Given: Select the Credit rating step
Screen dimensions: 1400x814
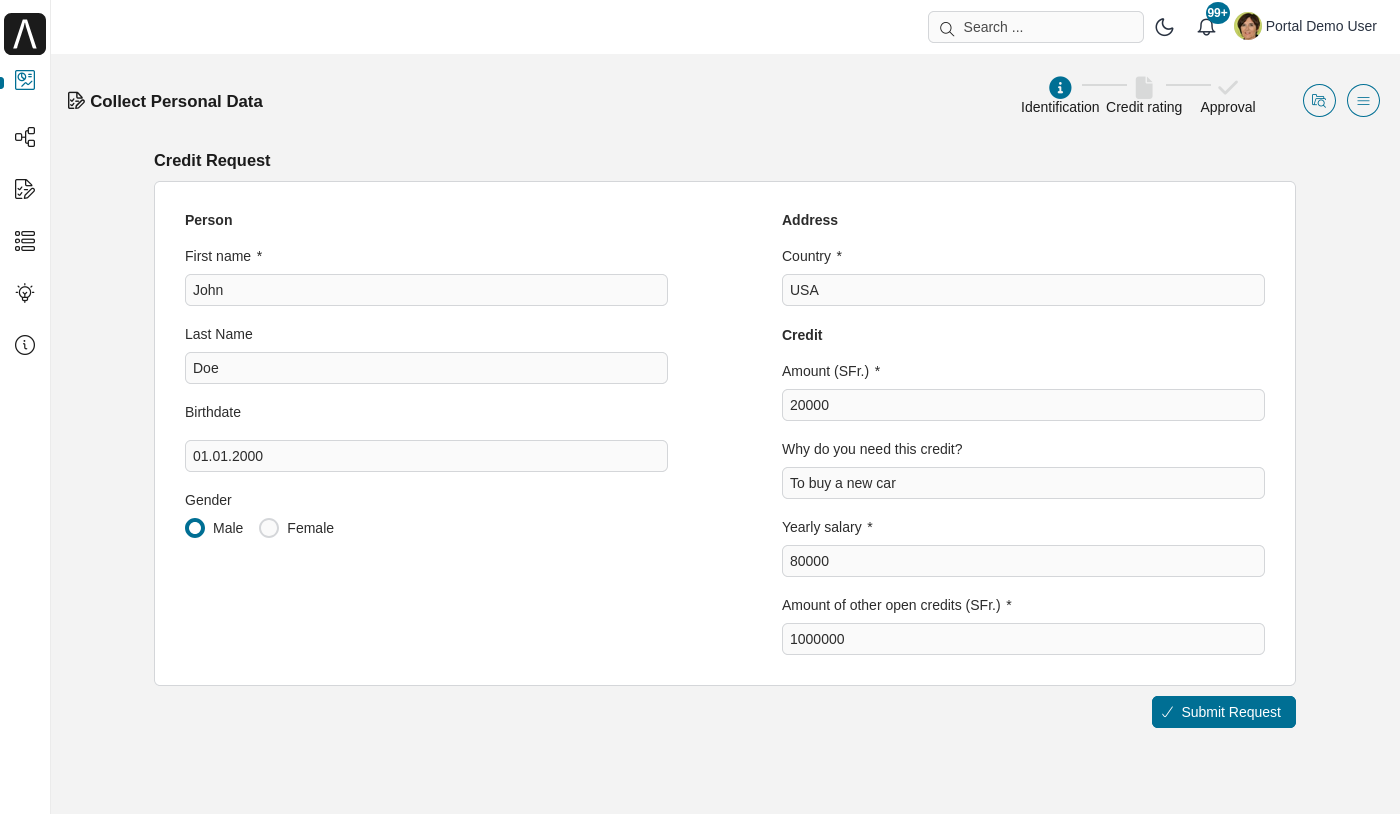Looking at the screenshot, I should click(x=1143, y=88).
